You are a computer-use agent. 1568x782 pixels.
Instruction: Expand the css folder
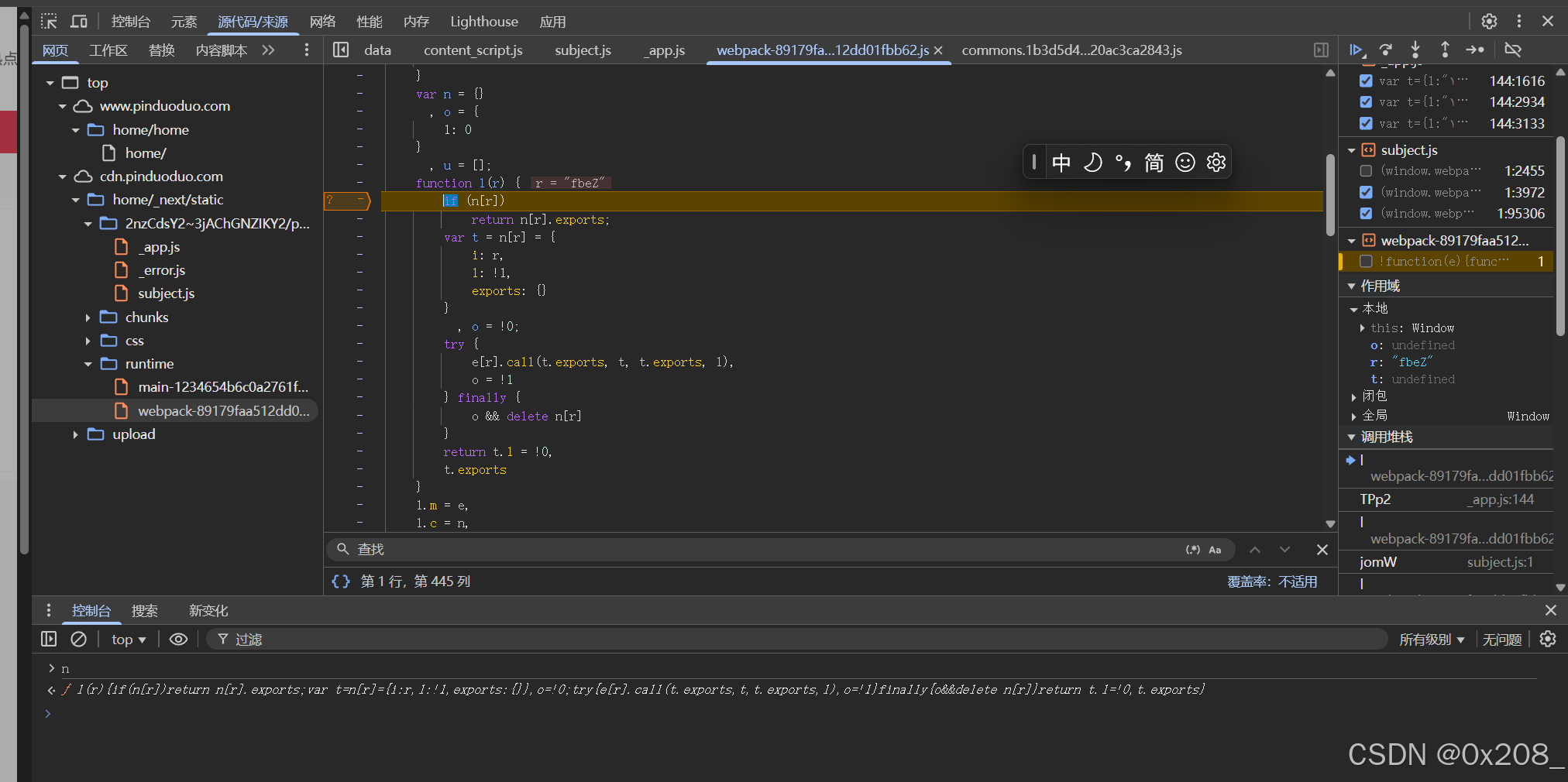[x=88, y=341]
